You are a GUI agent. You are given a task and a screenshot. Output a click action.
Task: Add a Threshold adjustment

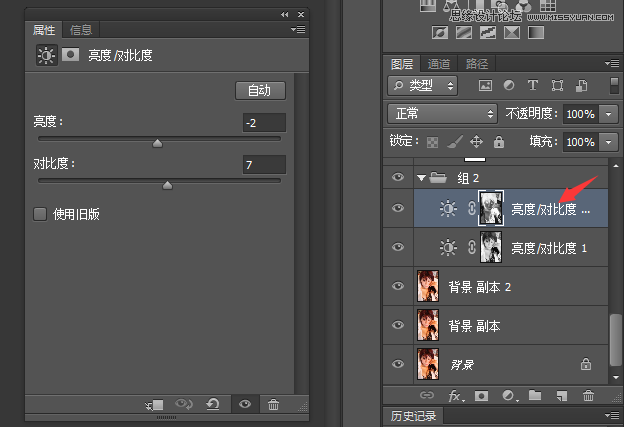(488, 32)
